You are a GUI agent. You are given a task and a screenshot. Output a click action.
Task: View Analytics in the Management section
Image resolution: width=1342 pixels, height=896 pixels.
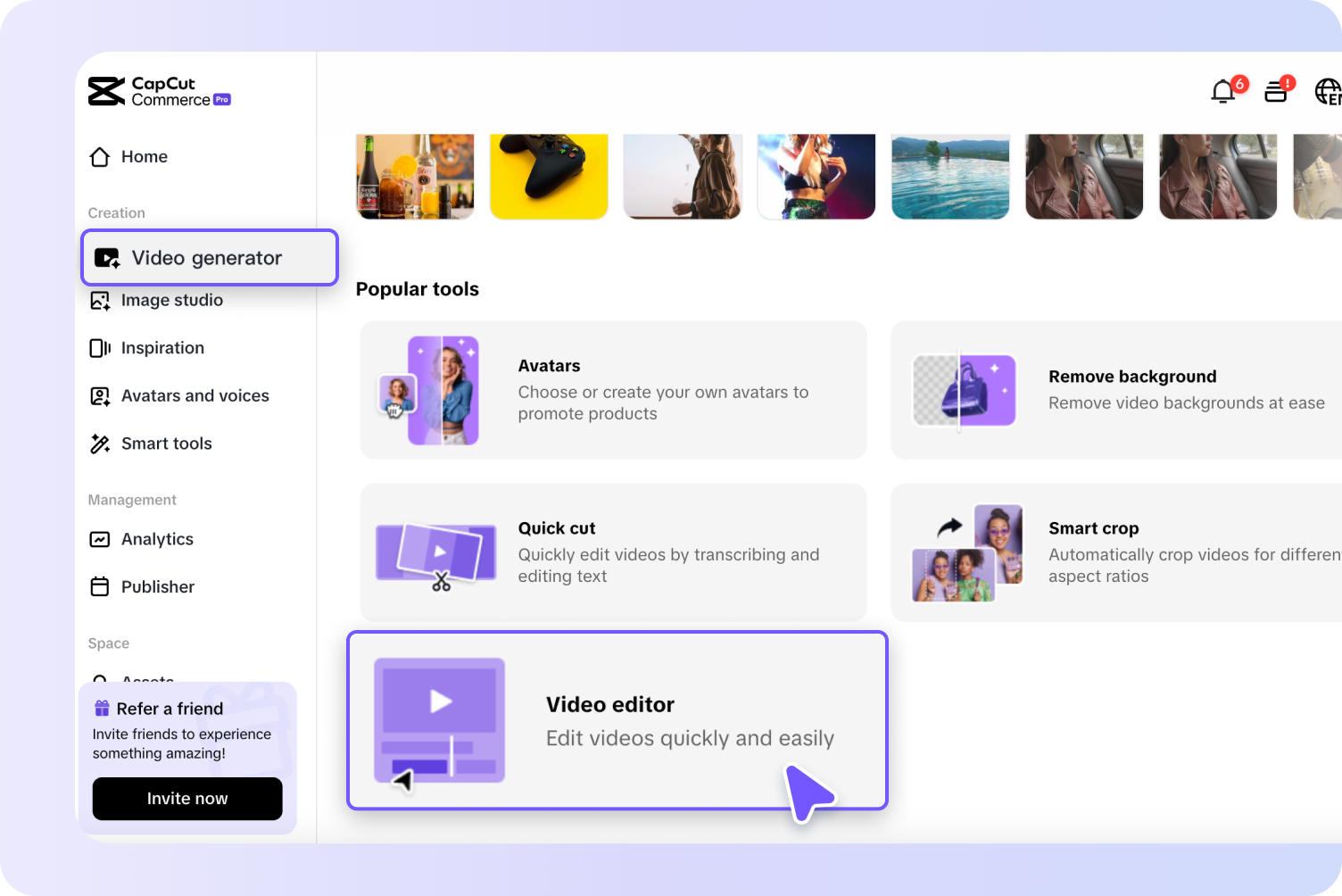point(157,539)
